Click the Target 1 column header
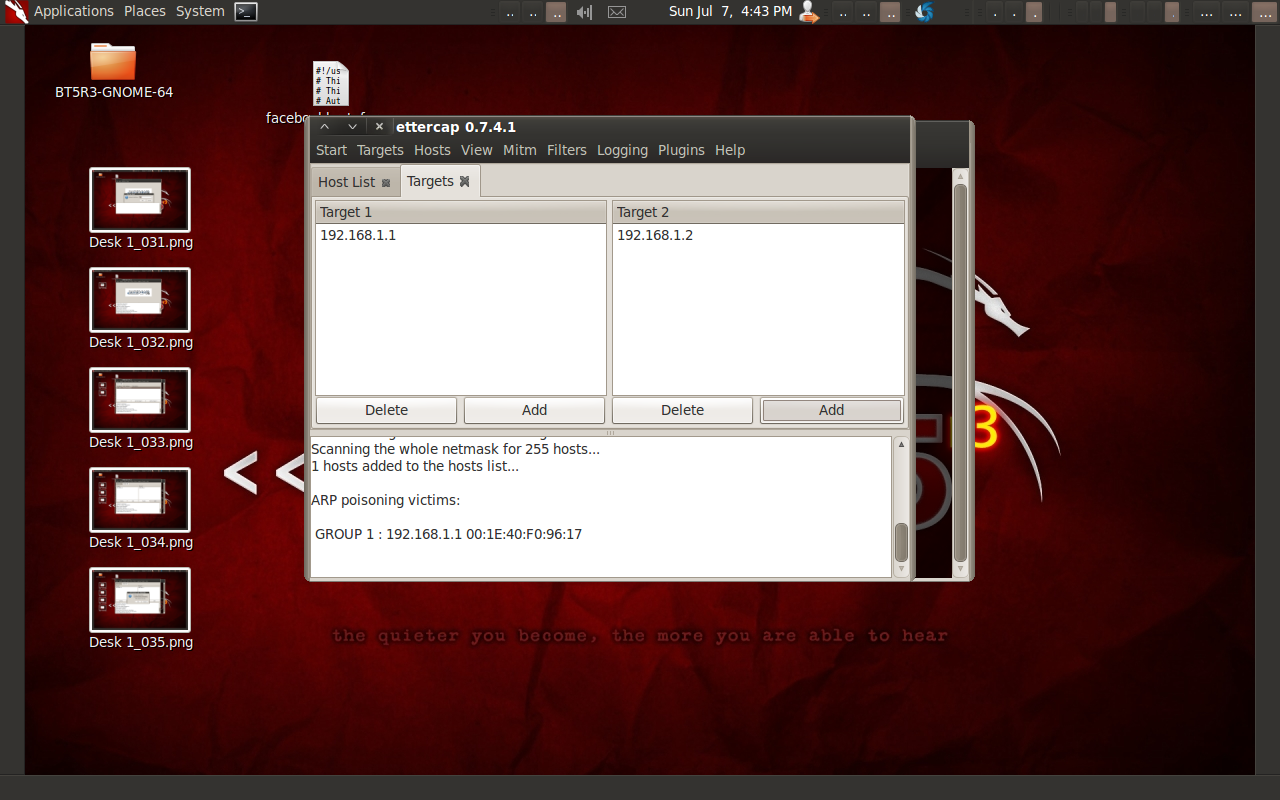Screen dimensions: 1280x800 click(461, 212)
